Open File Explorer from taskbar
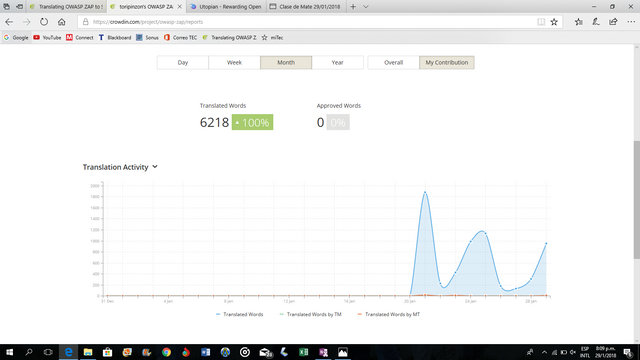640x360 pixels. coord(88,352)
